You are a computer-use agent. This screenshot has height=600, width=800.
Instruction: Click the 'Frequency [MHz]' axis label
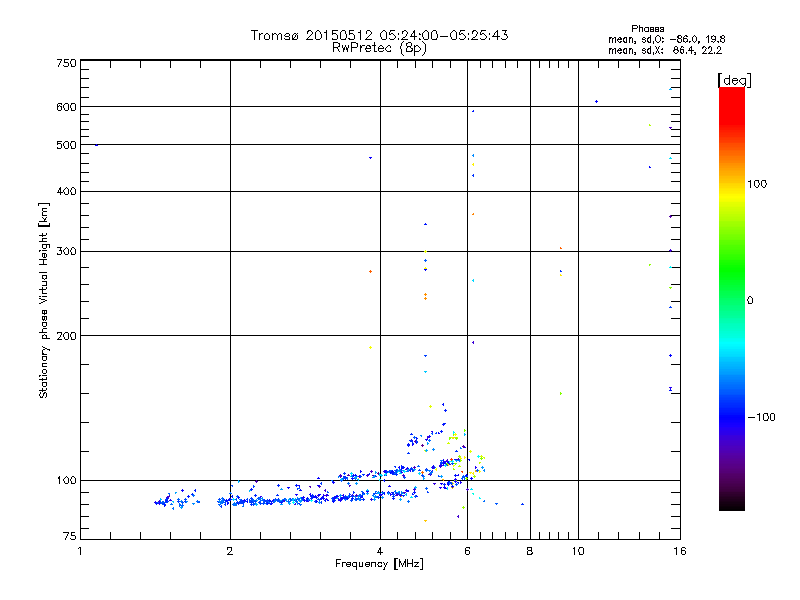click(x=379, y=564)
